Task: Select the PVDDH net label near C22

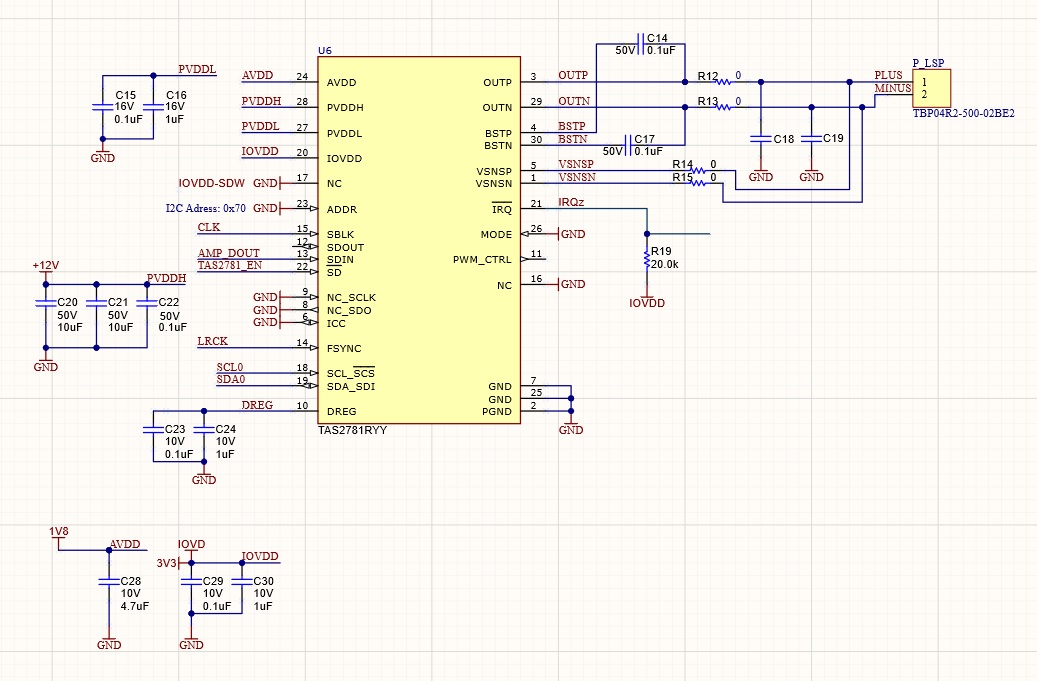Action: point(166,278)
